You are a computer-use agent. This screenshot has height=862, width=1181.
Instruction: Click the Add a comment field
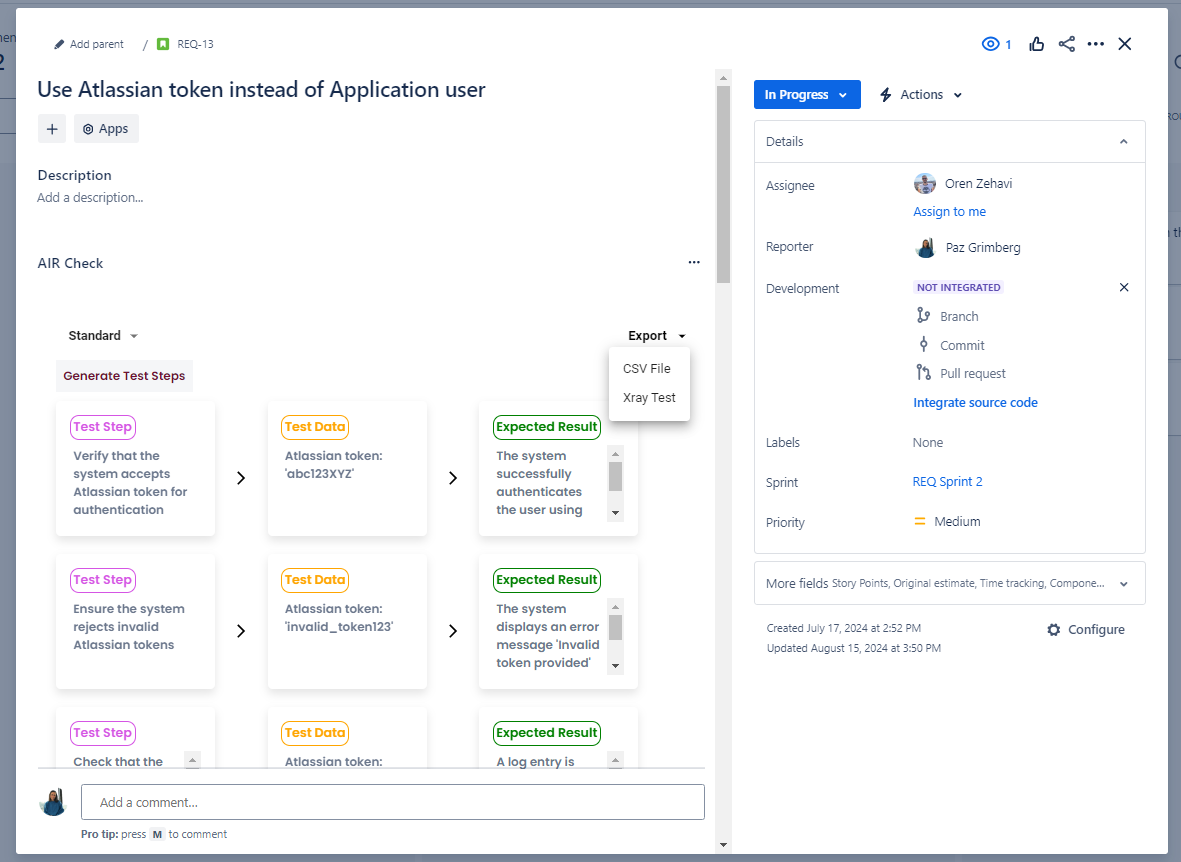[x=392, y=802]
